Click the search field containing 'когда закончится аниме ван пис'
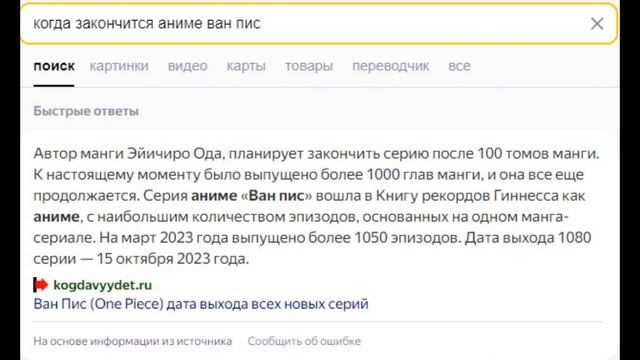Viewport: 640px width, 360px height. coord(319,24)
